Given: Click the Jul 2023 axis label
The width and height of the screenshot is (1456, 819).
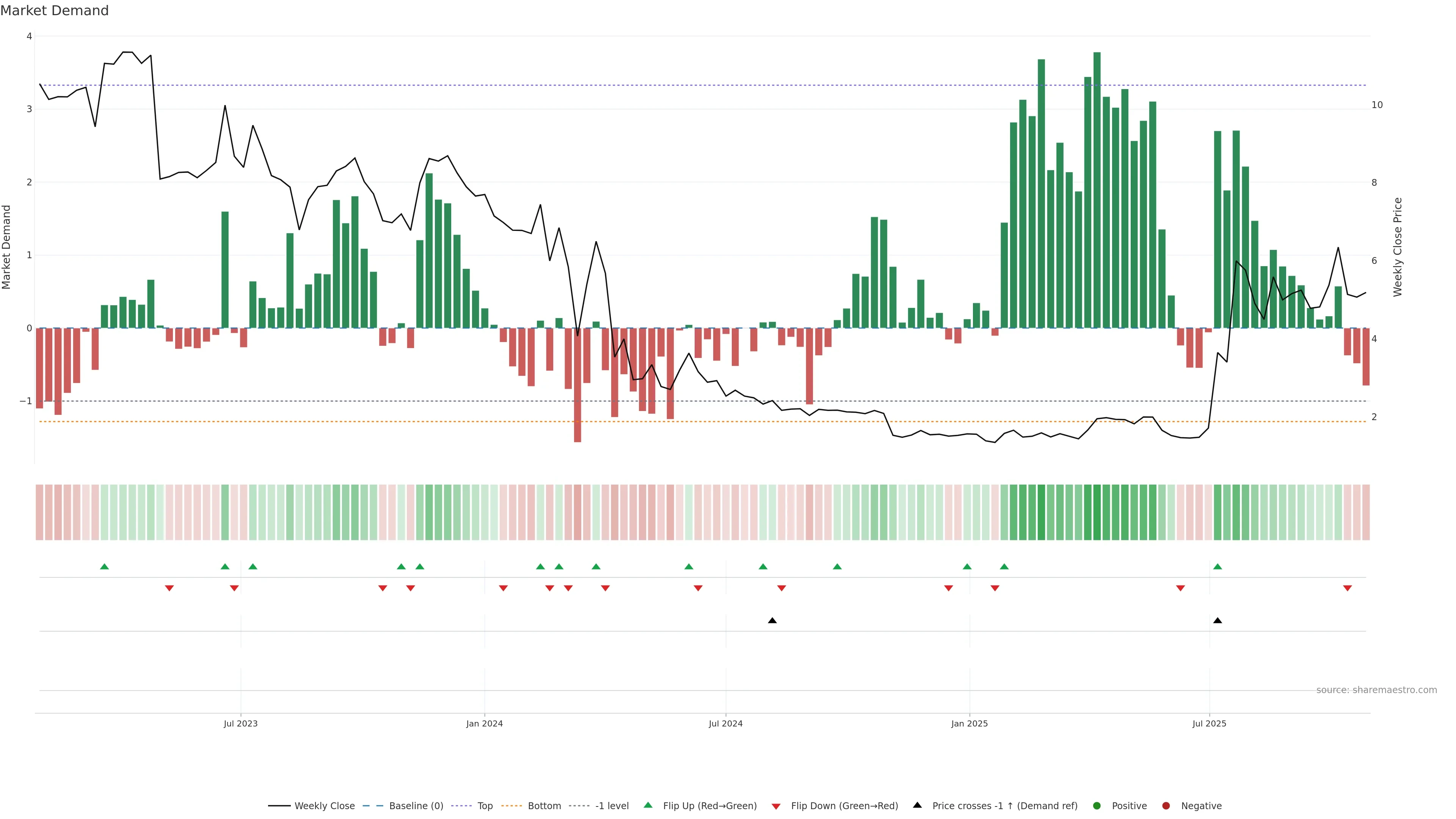Looking at the screenshot, I should 240,723.
